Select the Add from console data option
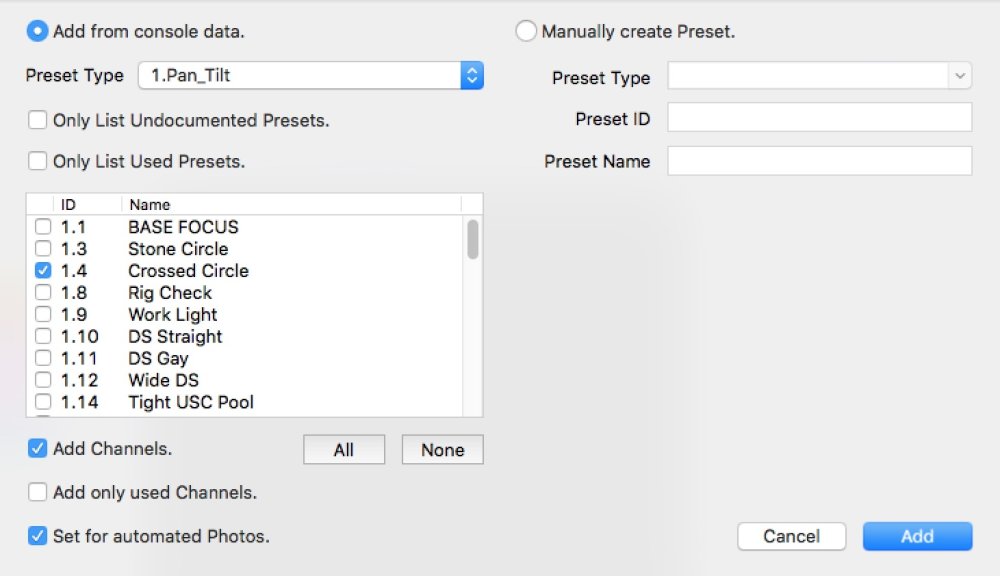This screenshot has height=576, width=1000. (x=37, y=31)
